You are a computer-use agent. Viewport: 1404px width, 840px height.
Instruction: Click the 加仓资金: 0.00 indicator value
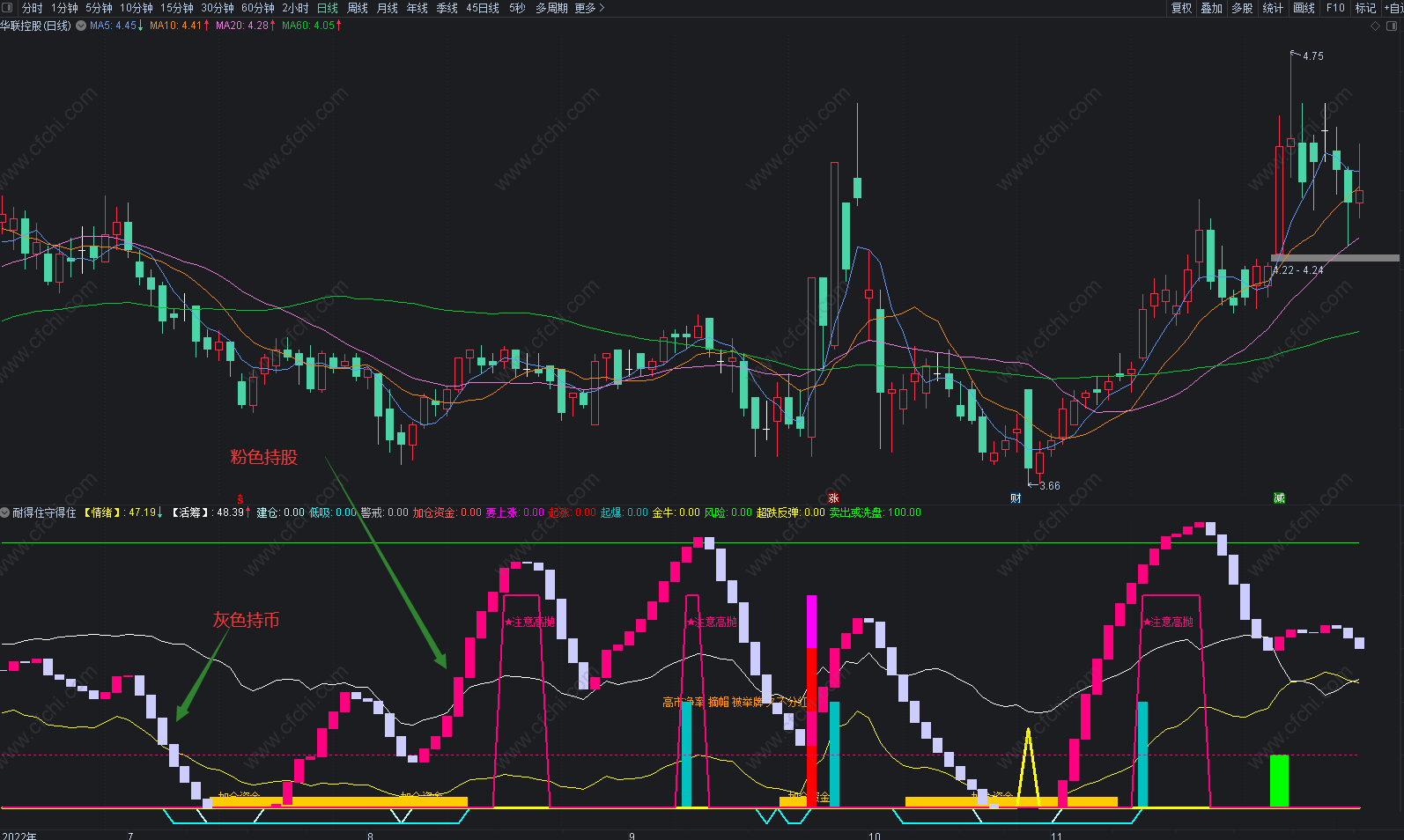click(x=447, y=512)
